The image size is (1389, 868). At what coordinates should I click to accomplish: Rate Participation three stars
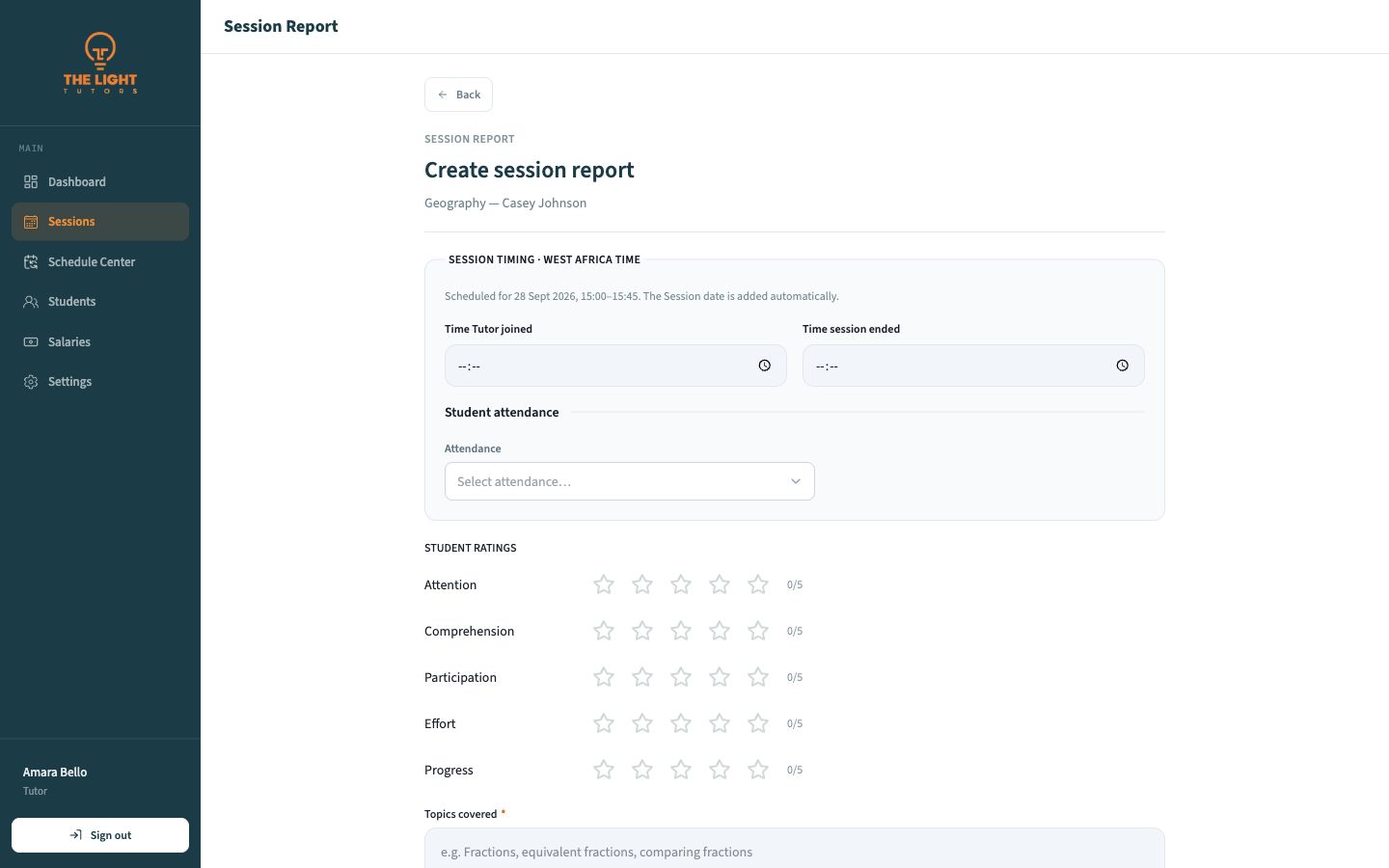[x=681, y=677]
